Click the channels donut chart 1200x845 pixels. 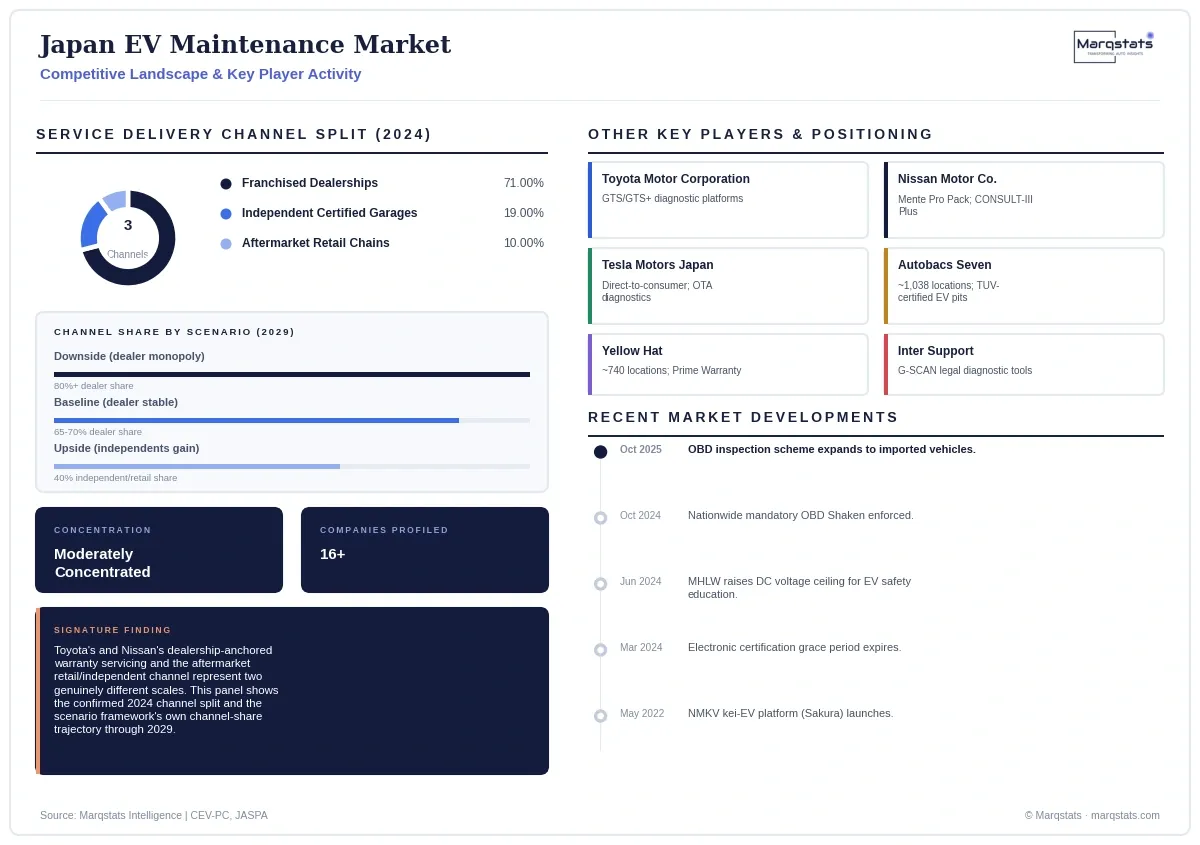click(x=128, y=238)
